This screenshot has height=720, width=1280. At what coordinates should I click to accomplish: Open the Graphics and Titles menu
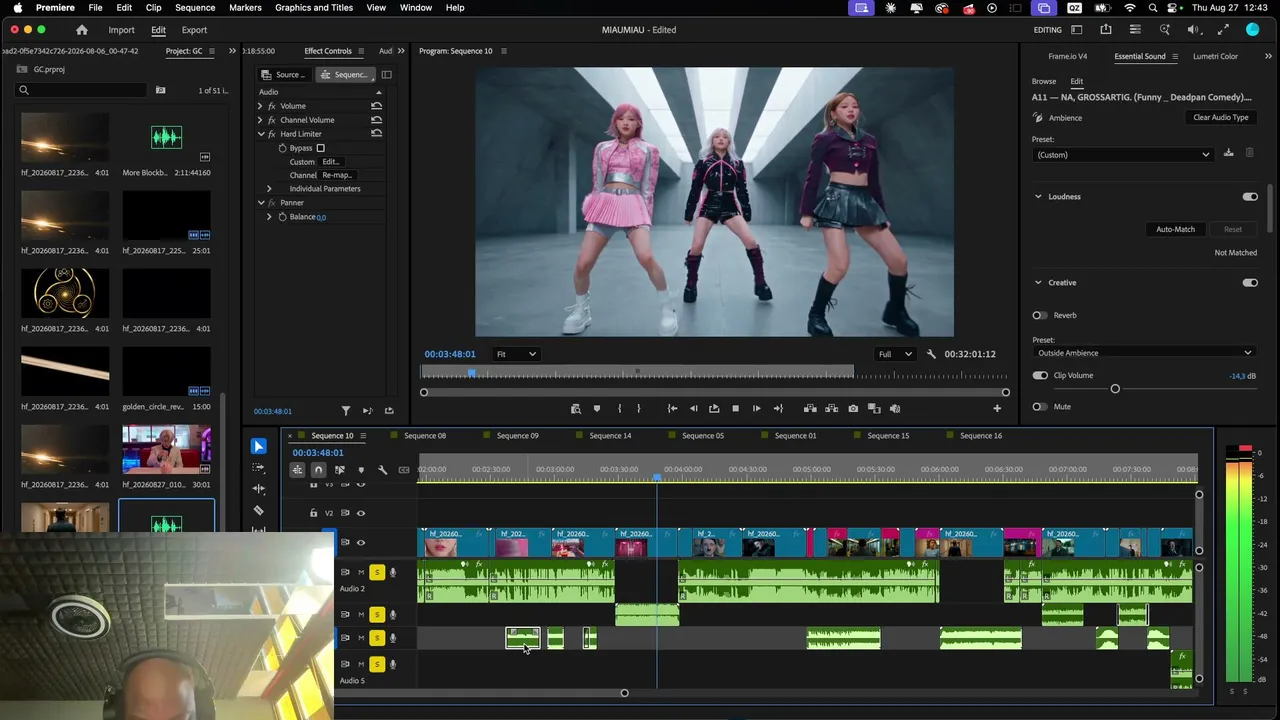(314, 8)
